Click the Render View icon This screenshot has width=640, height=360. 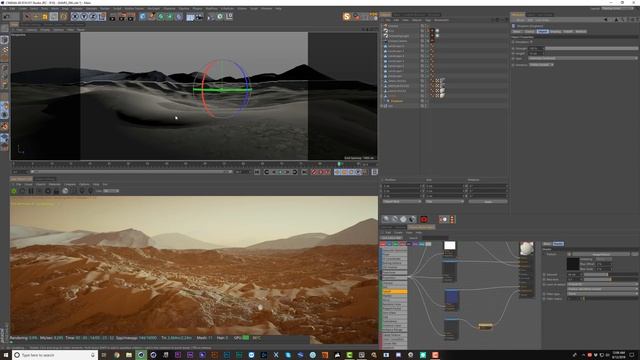point(113,17)
